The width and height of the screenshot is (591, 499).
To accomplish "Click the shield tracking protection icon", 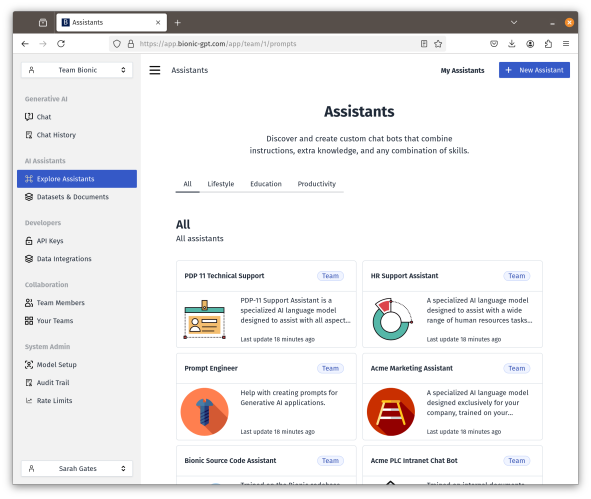I will pyautogui.click(x=117, y=44).
